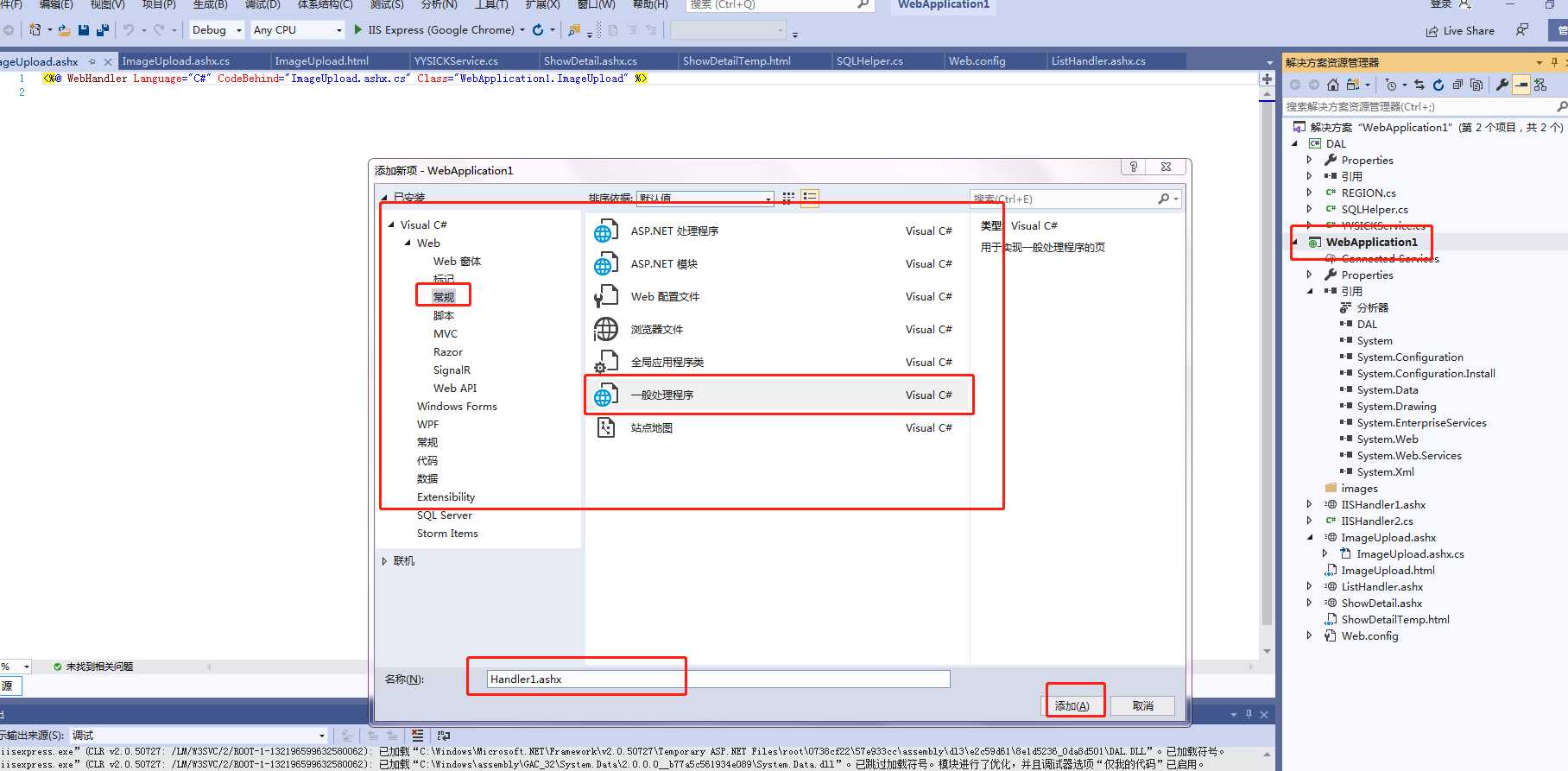1568x771 pixels.
Task: Click the feedback icon next to Live Share
Action: [x=1522, y=30]
